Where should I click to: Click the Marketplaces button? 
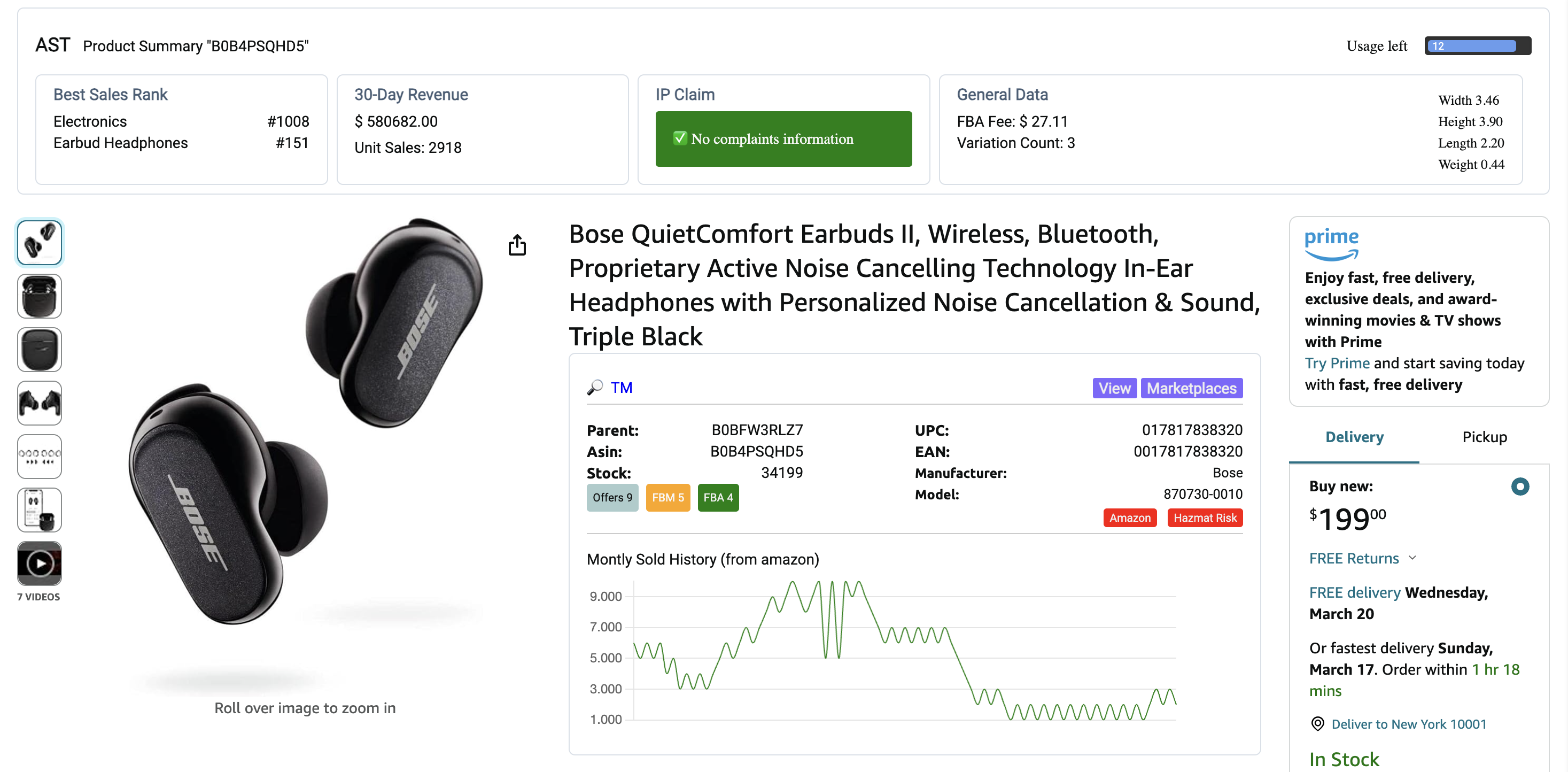coord(1191,388)
